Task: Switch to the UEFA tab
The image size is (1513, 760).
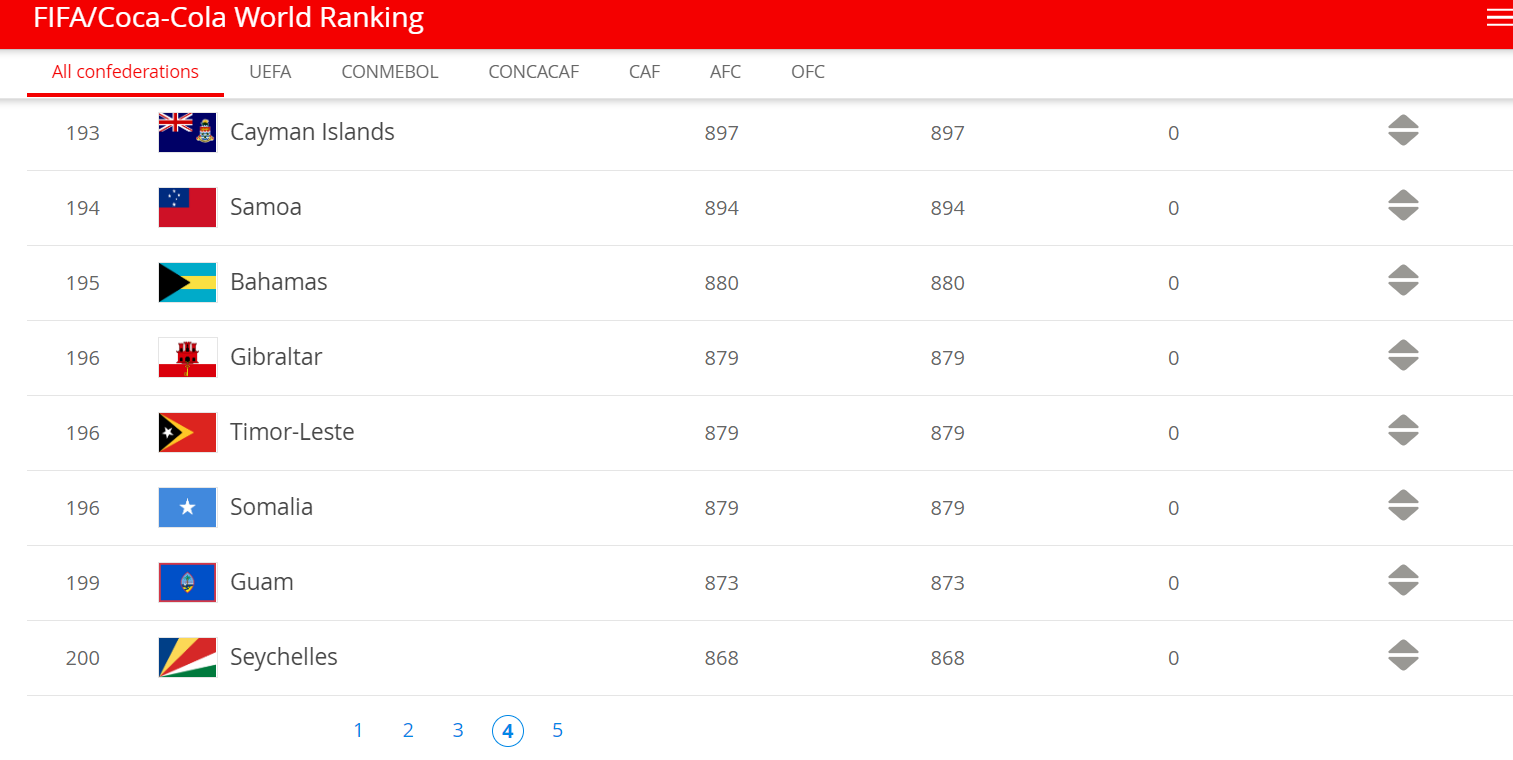Action: tap(270, 72)
